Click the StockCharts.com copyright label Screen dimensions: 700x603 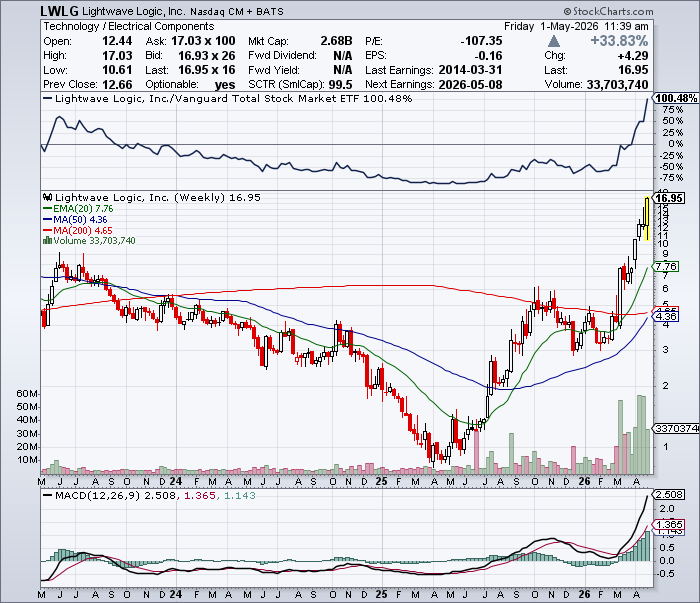click(x=608, y=11)
